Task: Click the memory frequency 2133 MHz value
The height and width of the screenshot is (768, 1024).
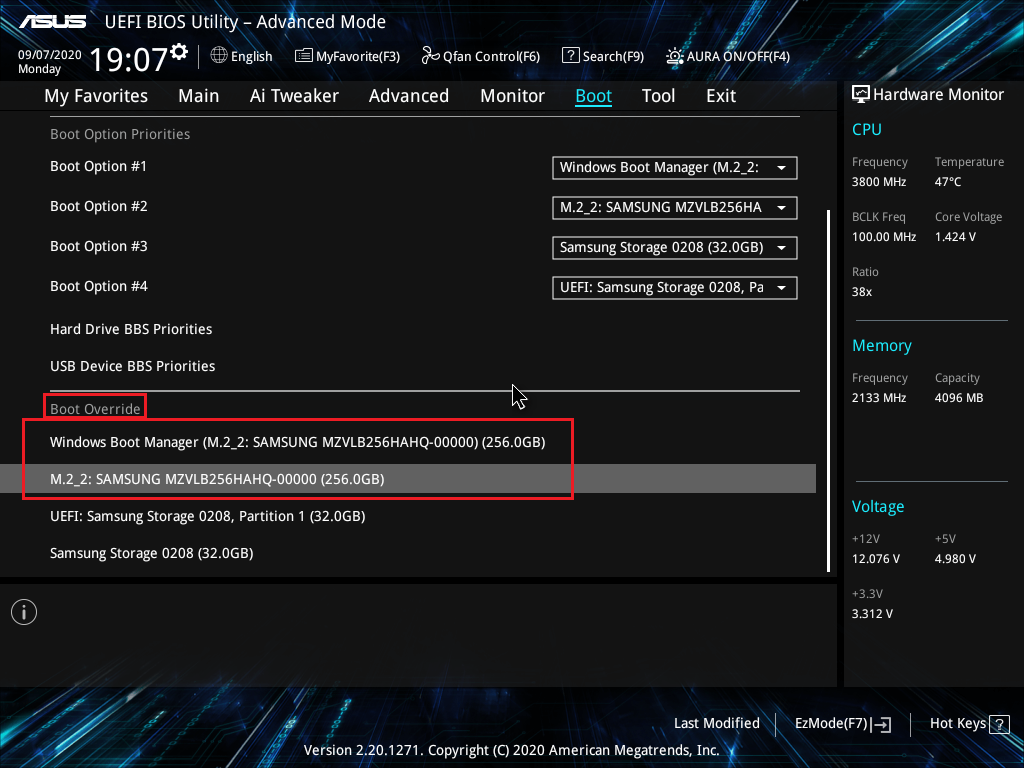Action: (879, 398)
